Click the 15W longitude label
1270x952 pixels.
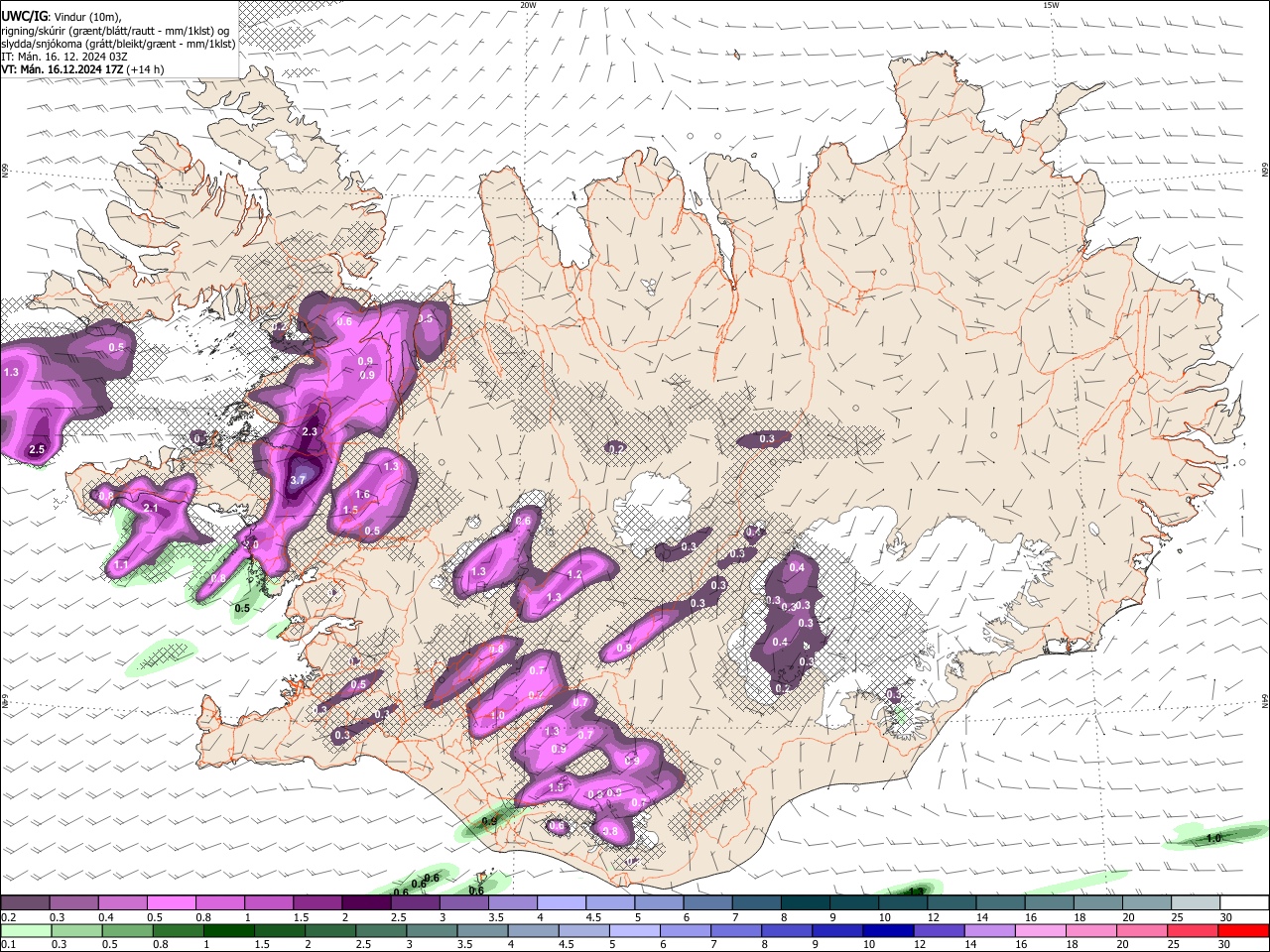tap(1051, 5)
